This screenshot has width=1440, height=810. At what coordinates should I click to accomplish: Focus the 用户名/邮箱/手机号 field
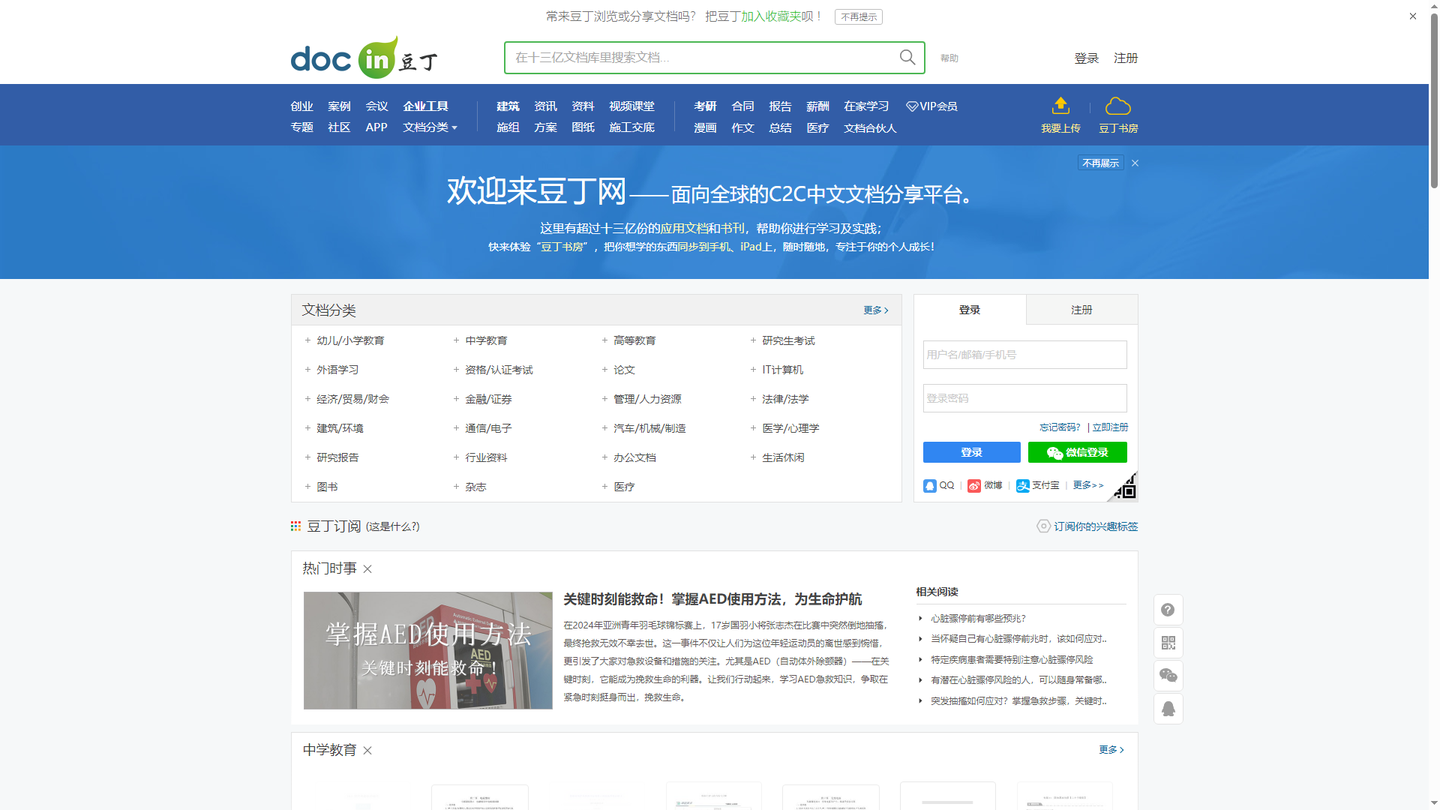point(1025,355)
